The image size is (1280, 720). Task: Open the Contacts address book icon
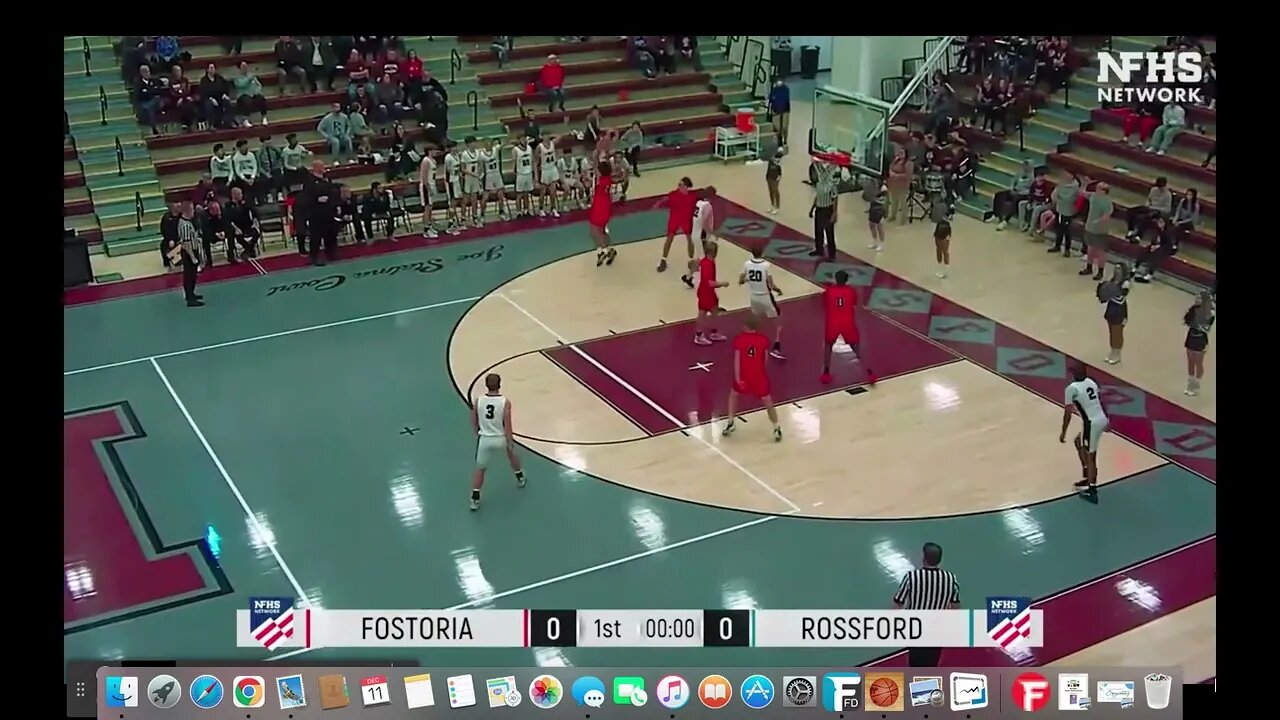(333, 691)
